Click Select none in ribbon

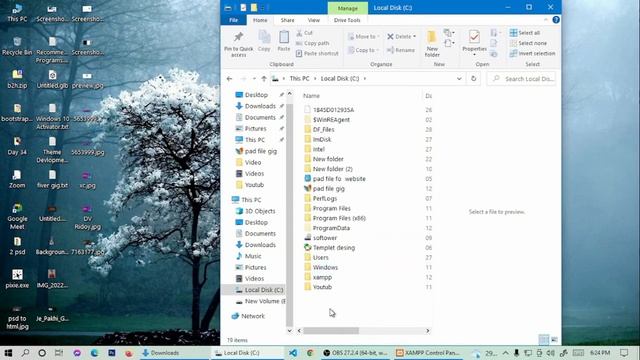pyautogui.click(x=528, y=43)
